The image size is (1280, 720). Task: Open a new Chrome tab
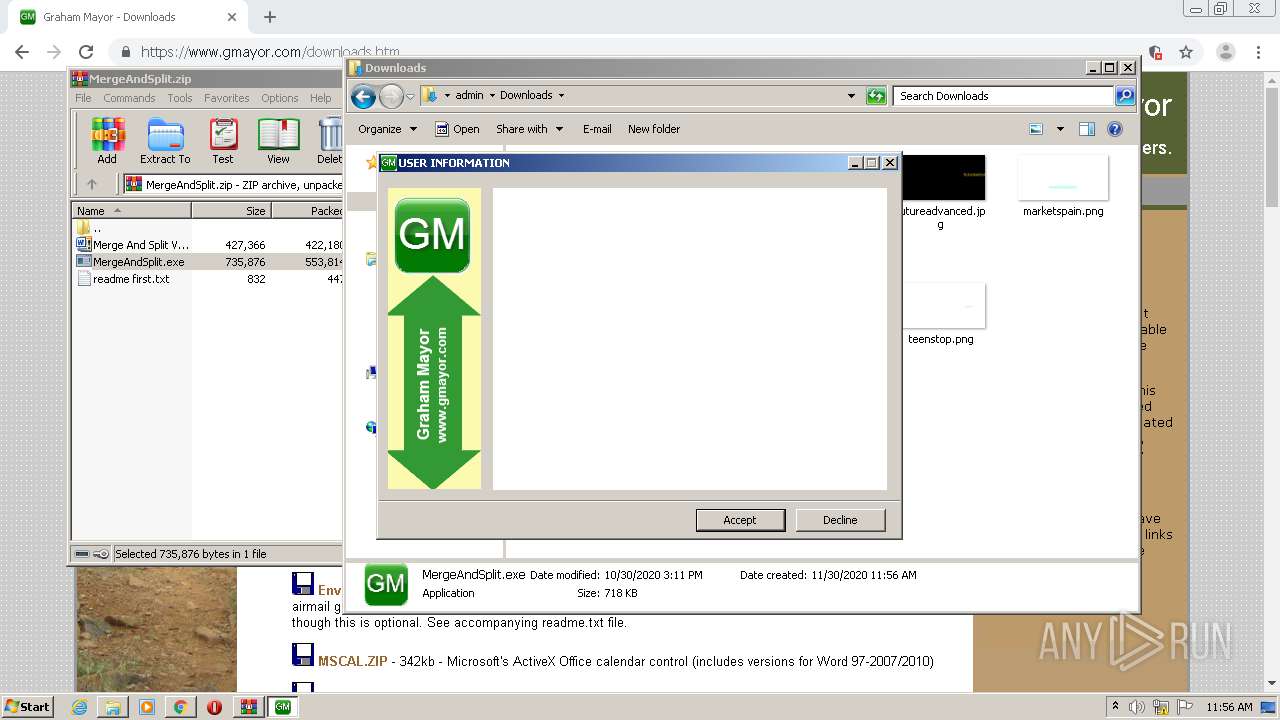coord(270,17)
